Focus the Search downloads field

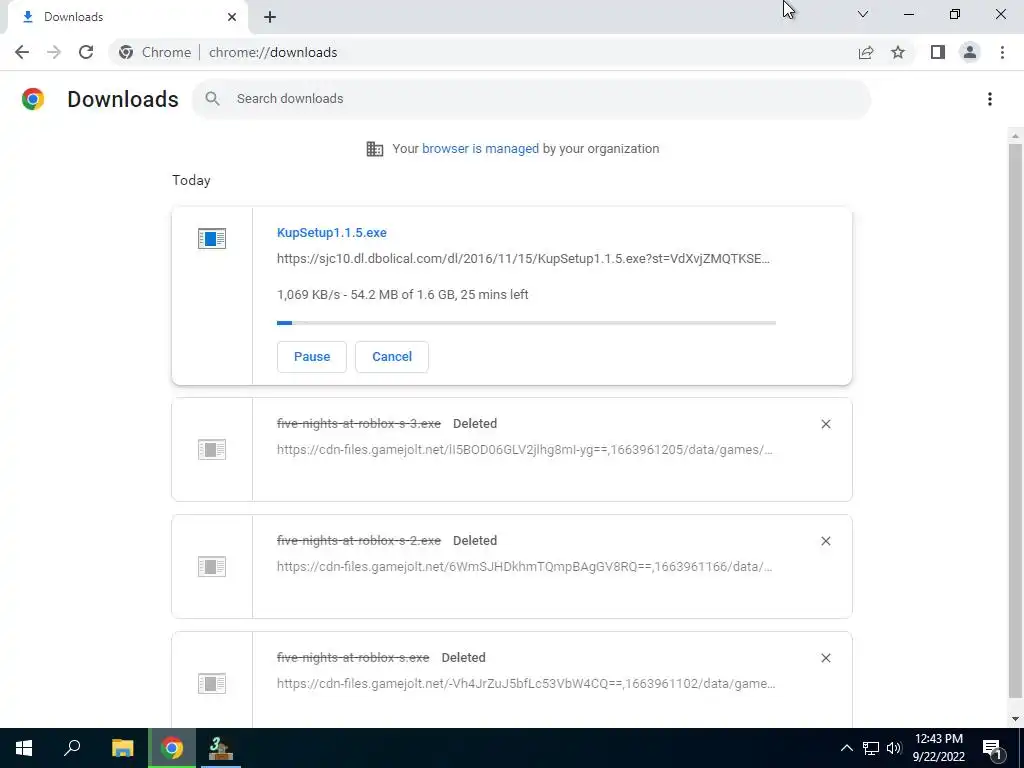coord(531,99)
